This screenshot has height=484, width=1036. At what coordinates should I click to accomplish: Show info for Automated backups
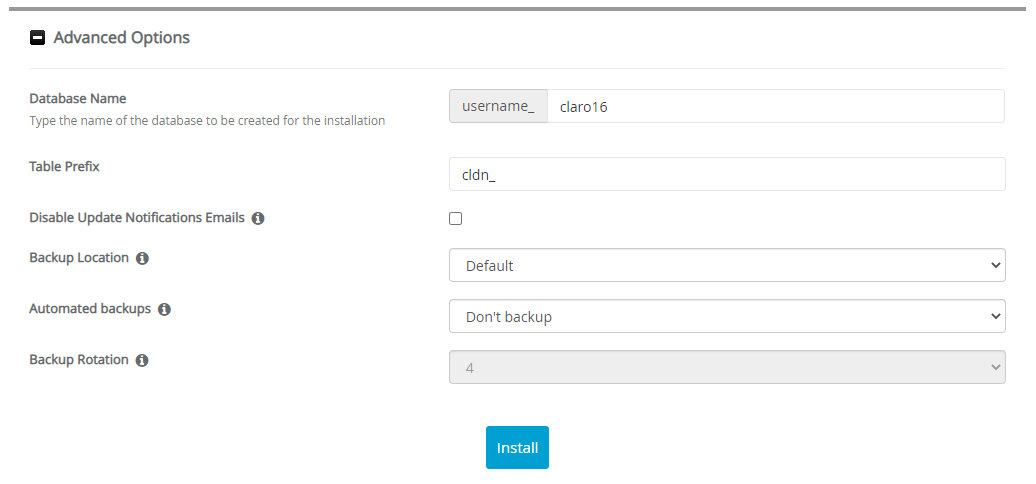164,310
